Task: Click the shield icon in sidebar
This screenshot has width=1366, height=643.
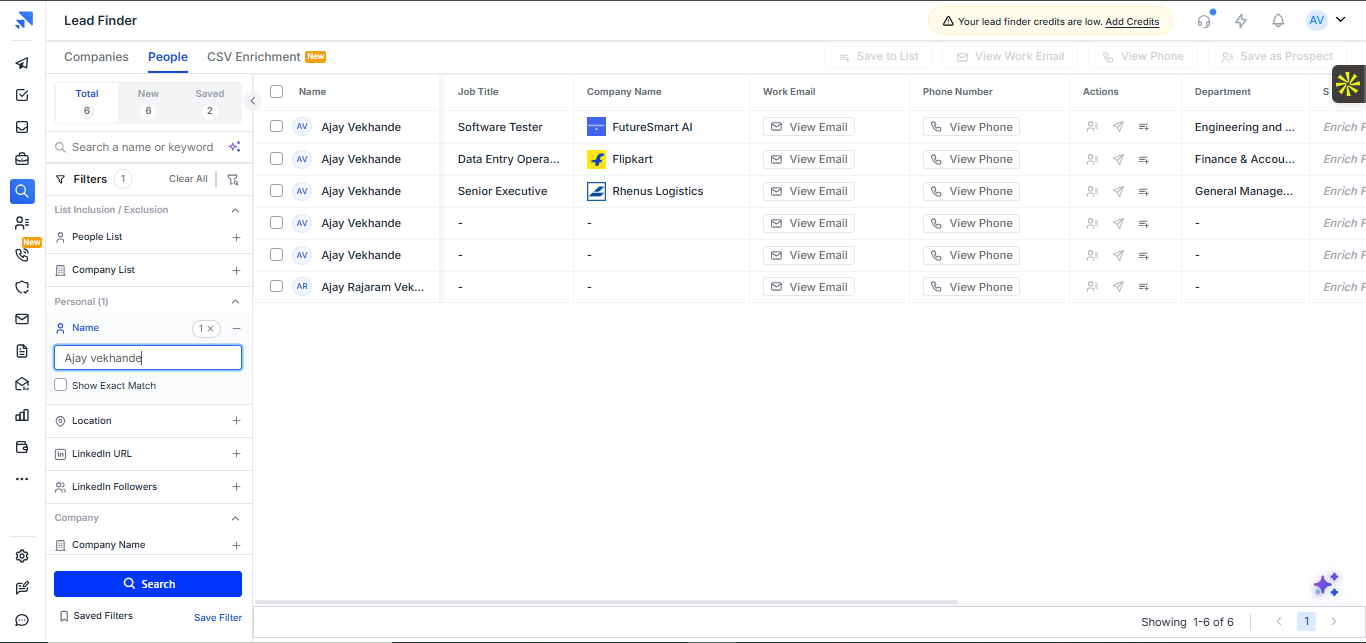Action: click(22, 287)
